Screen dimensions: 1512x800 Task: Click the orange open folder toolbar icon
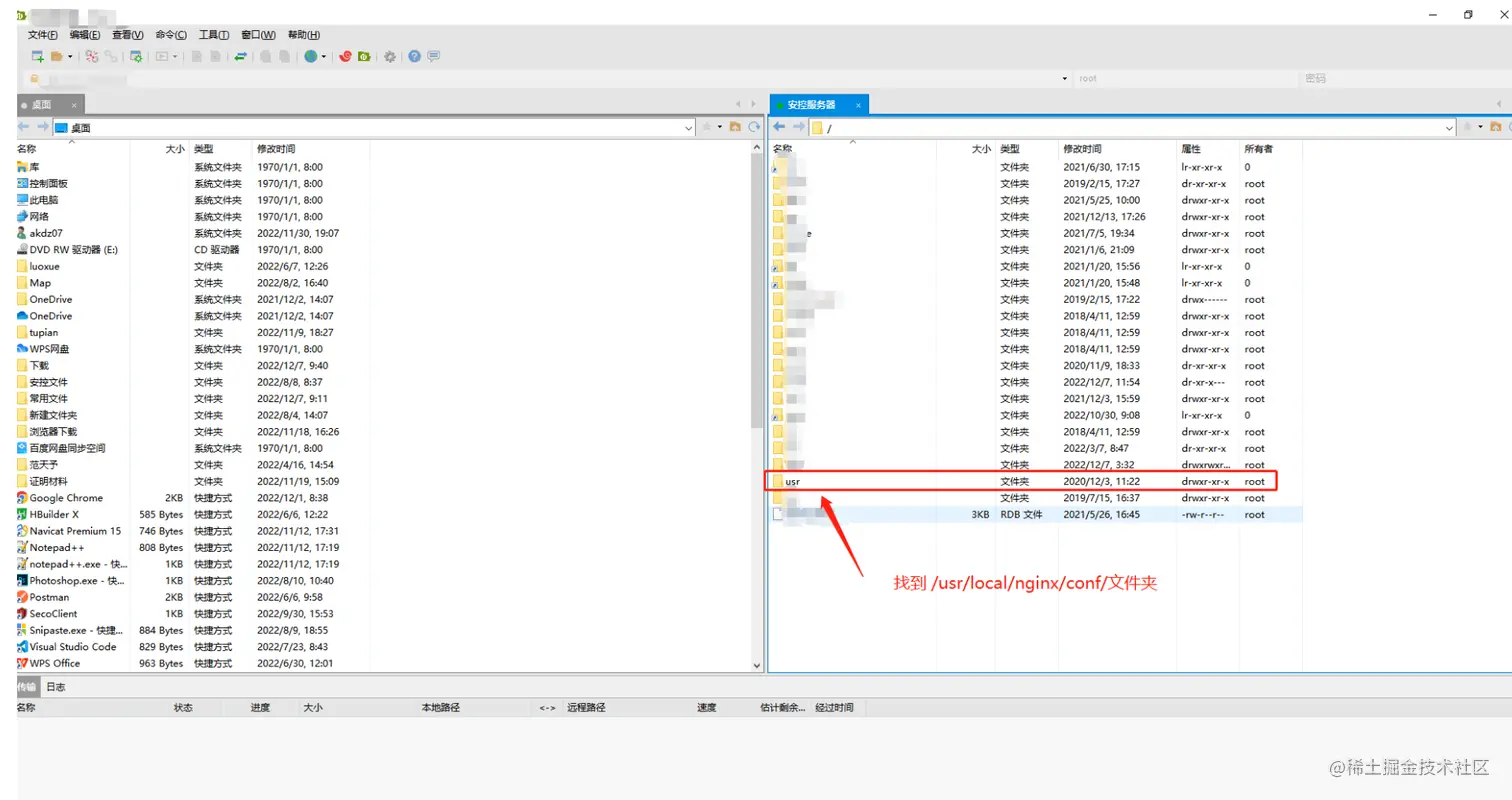click(57, 57)
